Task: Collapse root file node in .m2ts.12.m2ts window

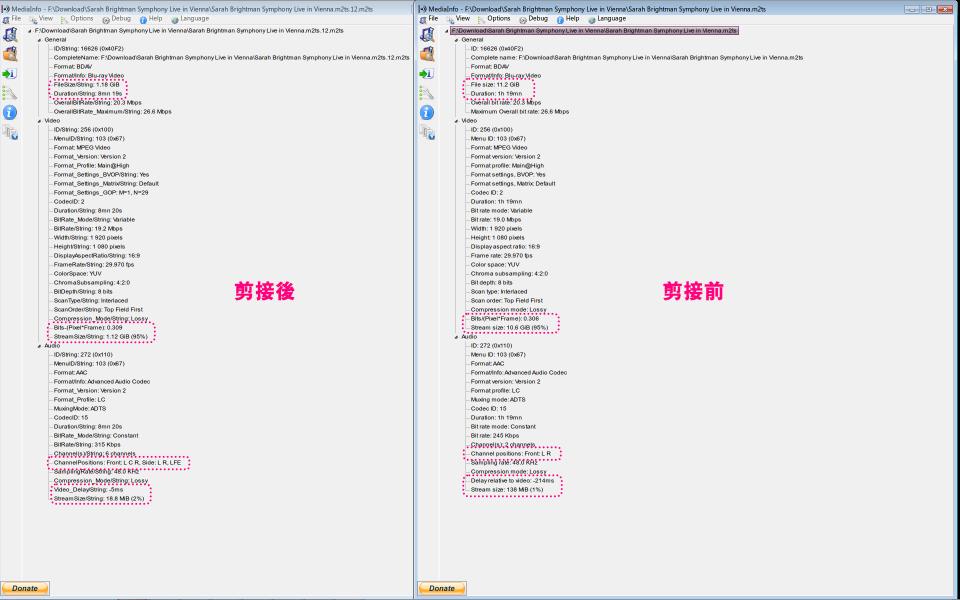Action: tap(30, 31)
